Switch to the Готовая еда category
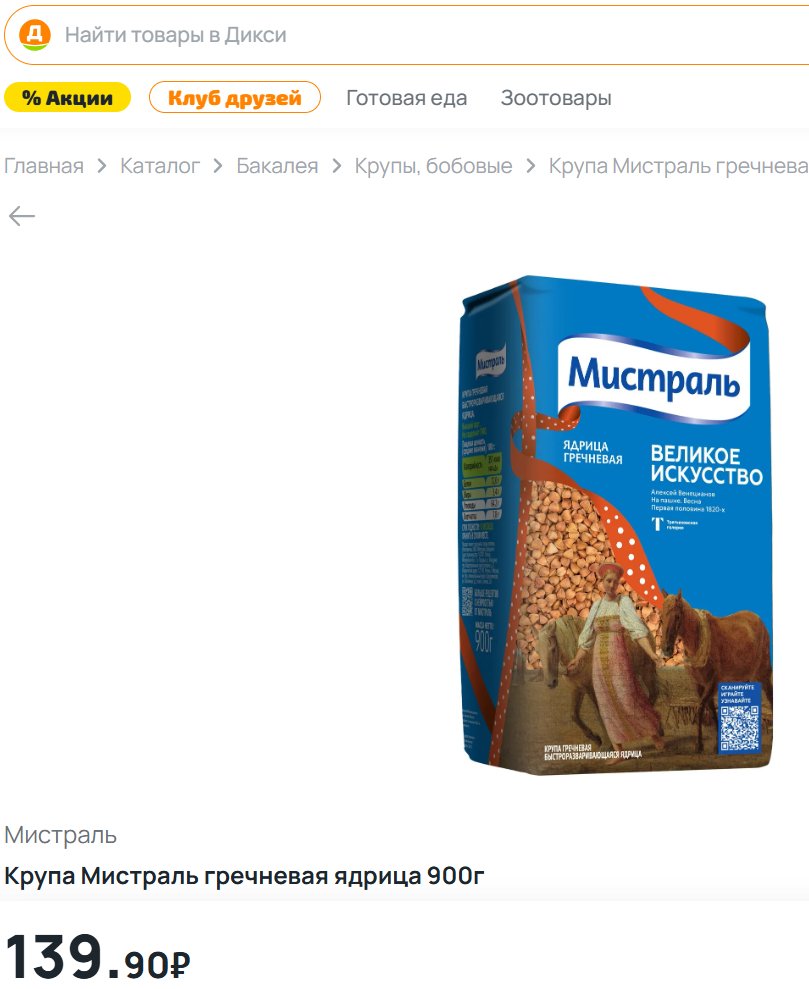809x989 pixels. (x=407, y=98)
